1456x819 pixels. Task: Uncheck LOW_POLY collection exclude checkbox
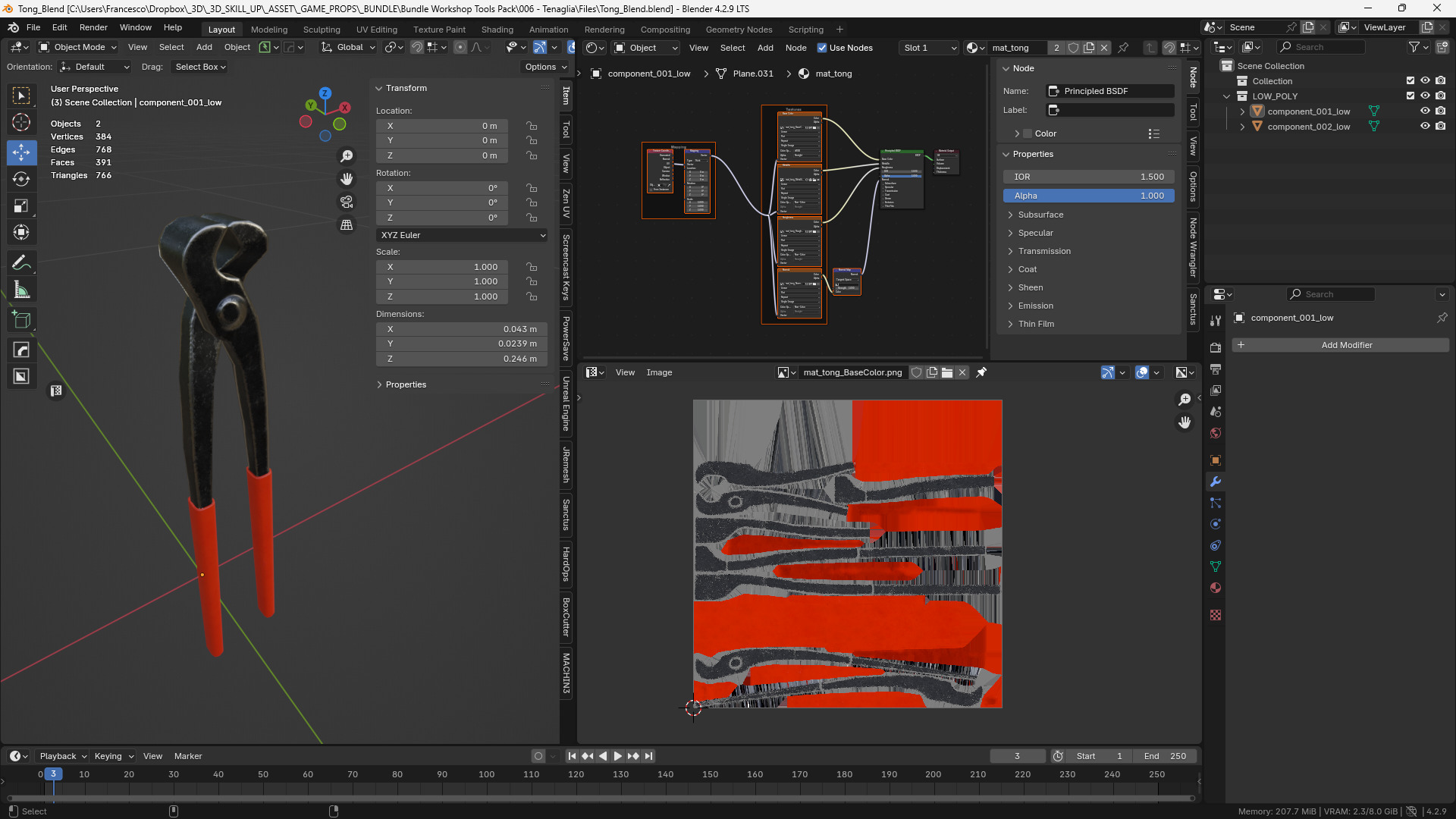pos(1410,96)
